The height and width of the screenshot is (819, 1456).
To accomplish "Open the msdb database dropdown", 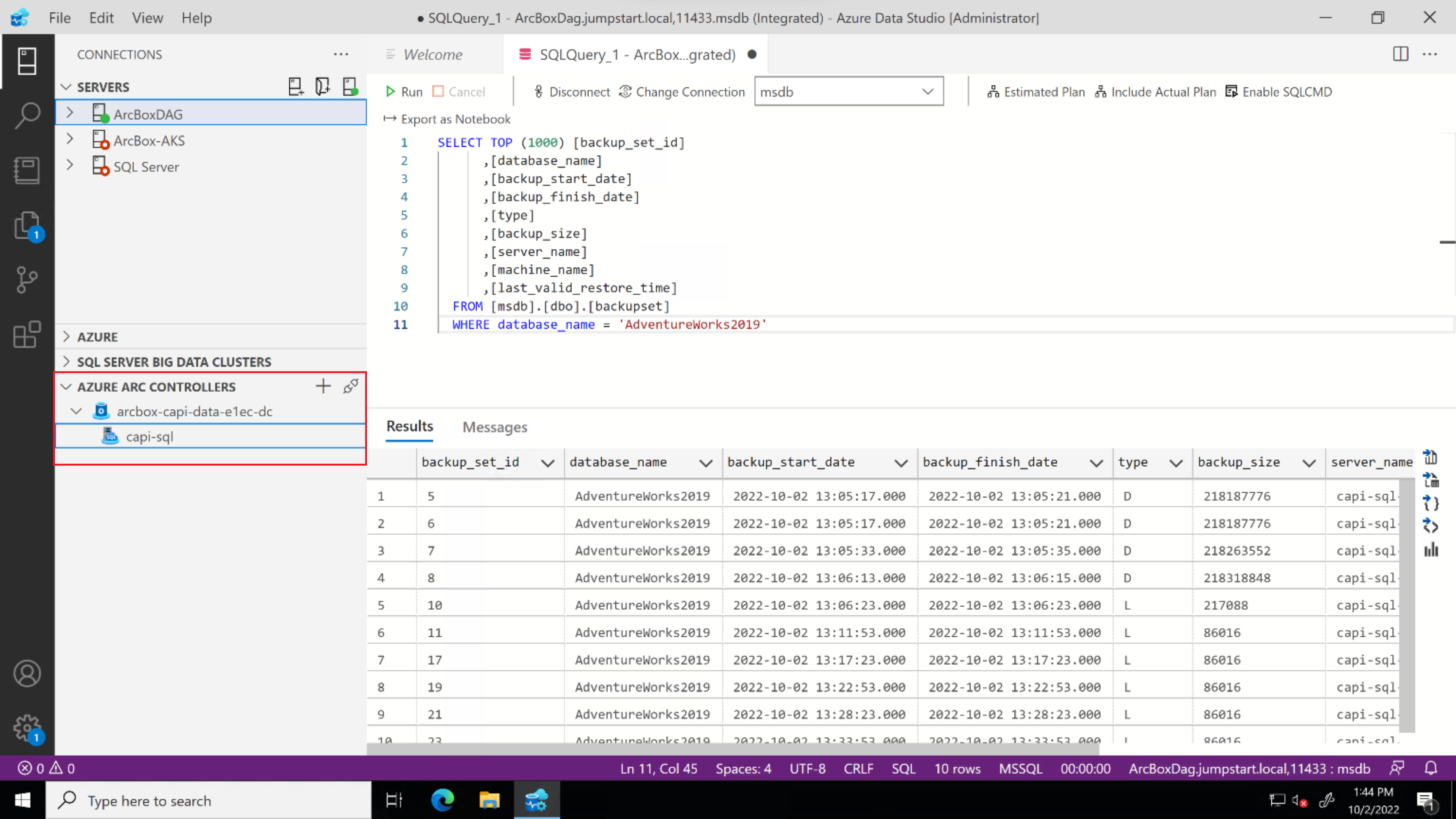I will click(x=849, y=91).
